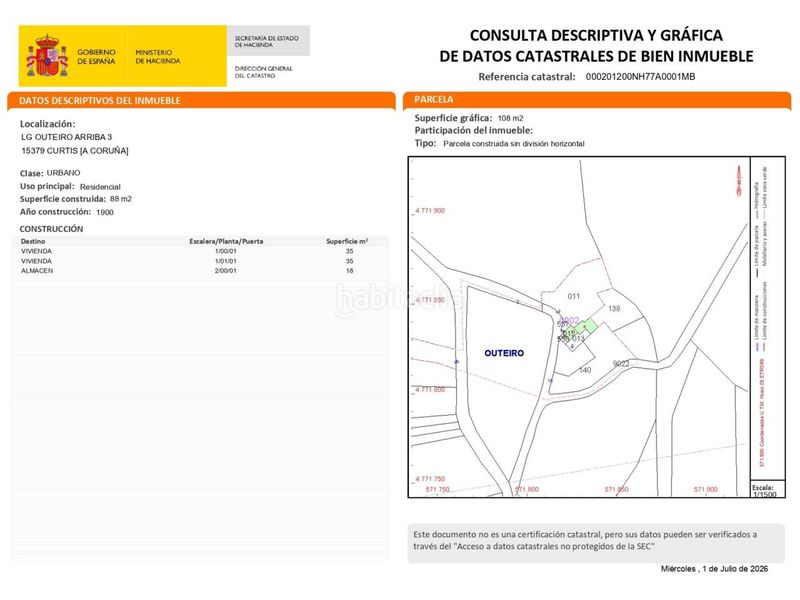
Task: Click the north arrow symbol on the map
Action: coord(738,181)
